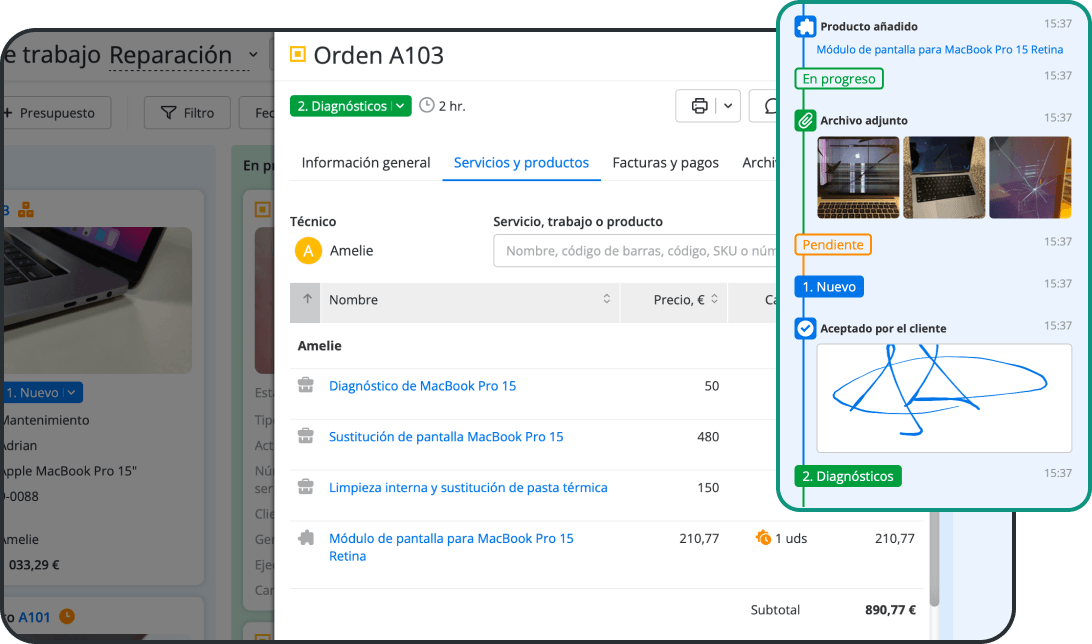Image resolution: width=1092 pixels, height=644 pixels.
Task: Click the Aceptado por el cliente checkmark icon
Action: click(x=805, y=329)
